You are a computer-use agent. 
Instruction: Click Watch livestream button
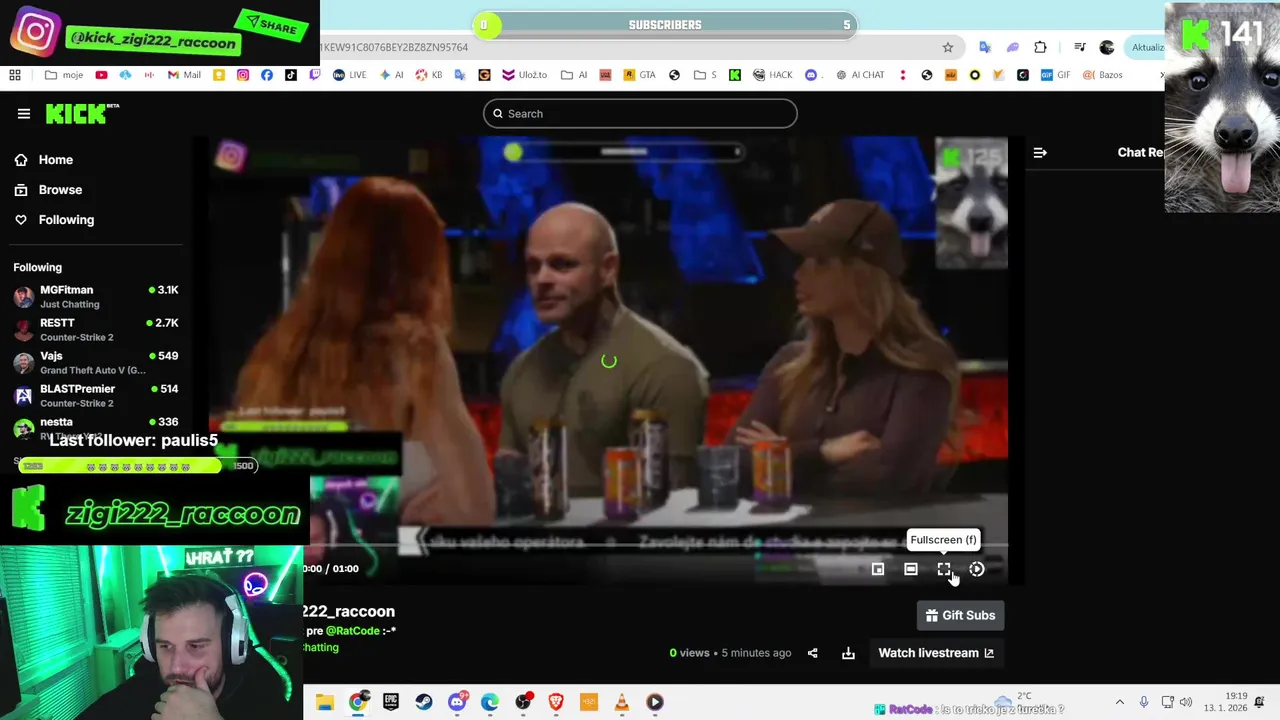point(936,653)
